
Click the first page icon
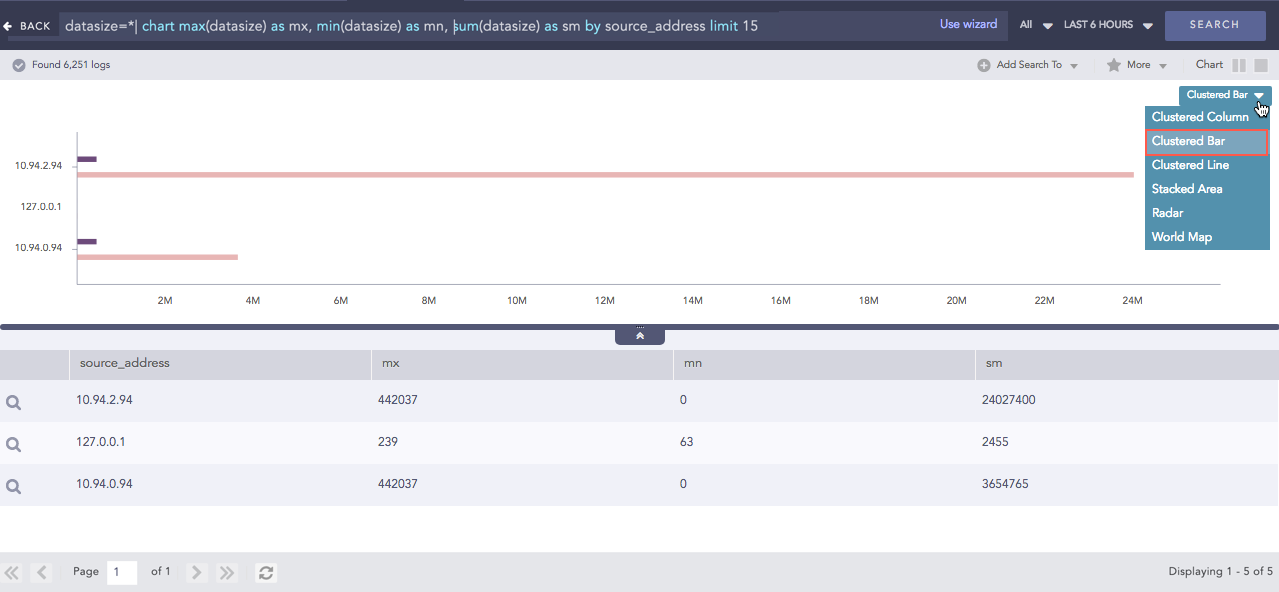pyautogui.click(x=12, y=572)
